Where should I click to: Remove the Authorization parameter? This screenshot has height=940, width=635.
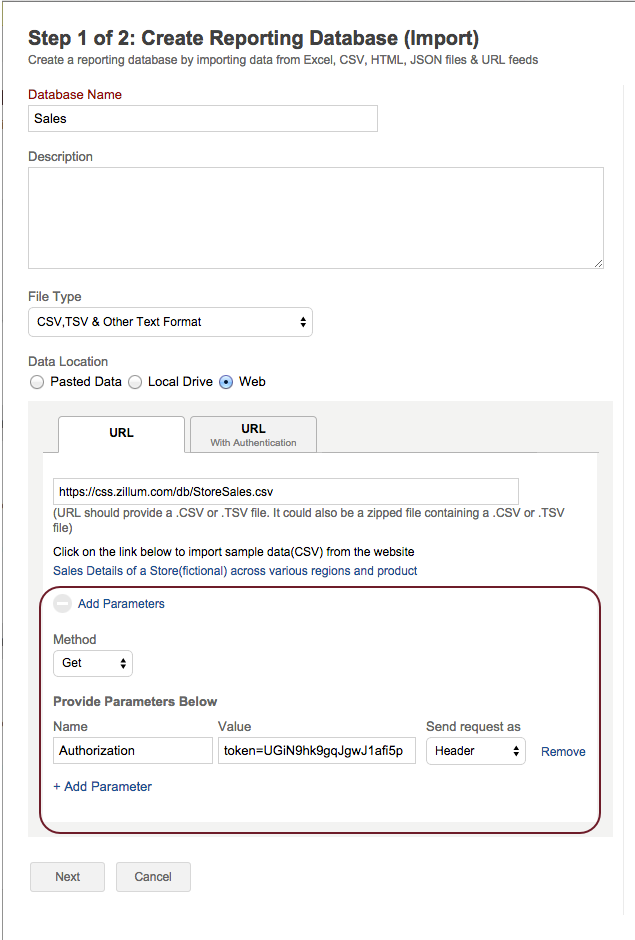563,752
